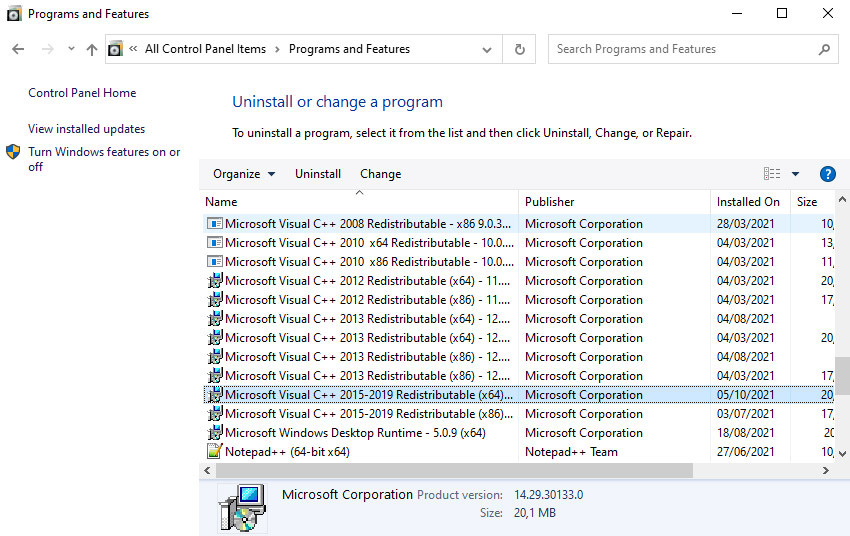Select Microsoft Windows Desktop Runtime 5.0.9 row

pyautogui.click(x=519, y=432)
